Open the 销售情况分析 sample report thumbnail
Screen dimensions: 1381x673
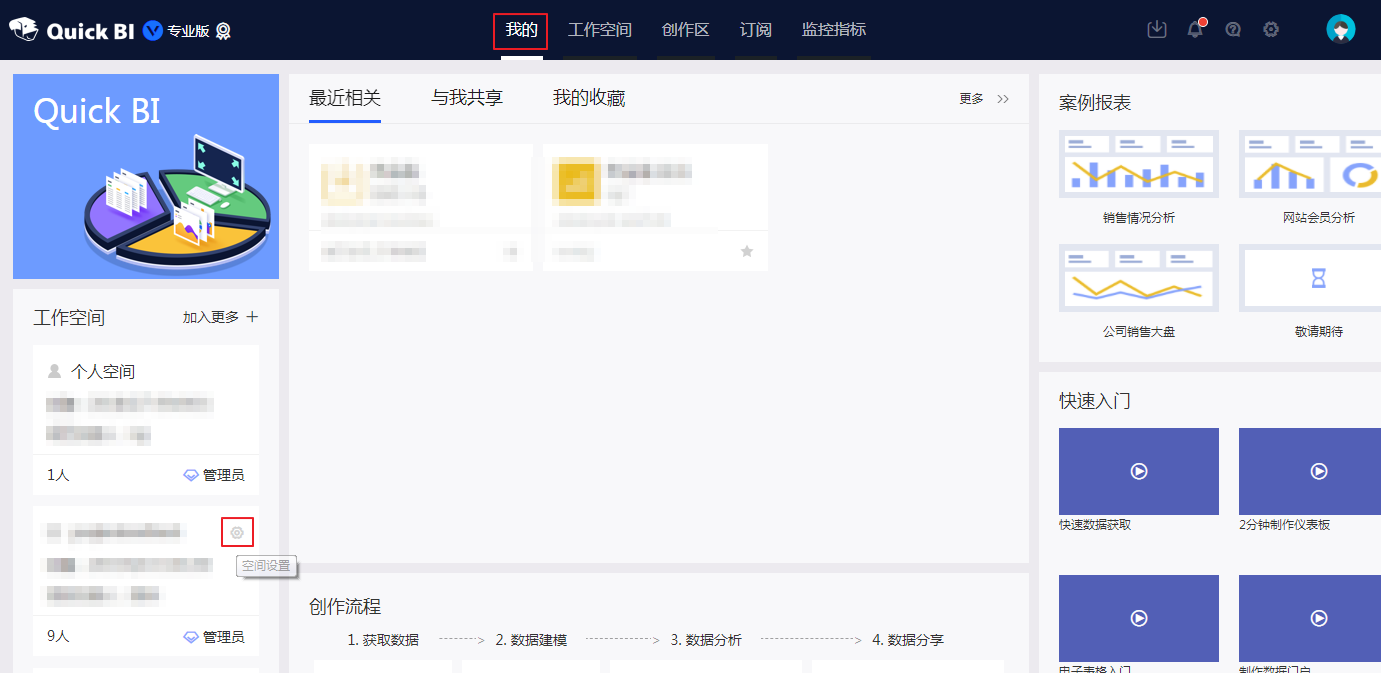[x=1139, y=164]
